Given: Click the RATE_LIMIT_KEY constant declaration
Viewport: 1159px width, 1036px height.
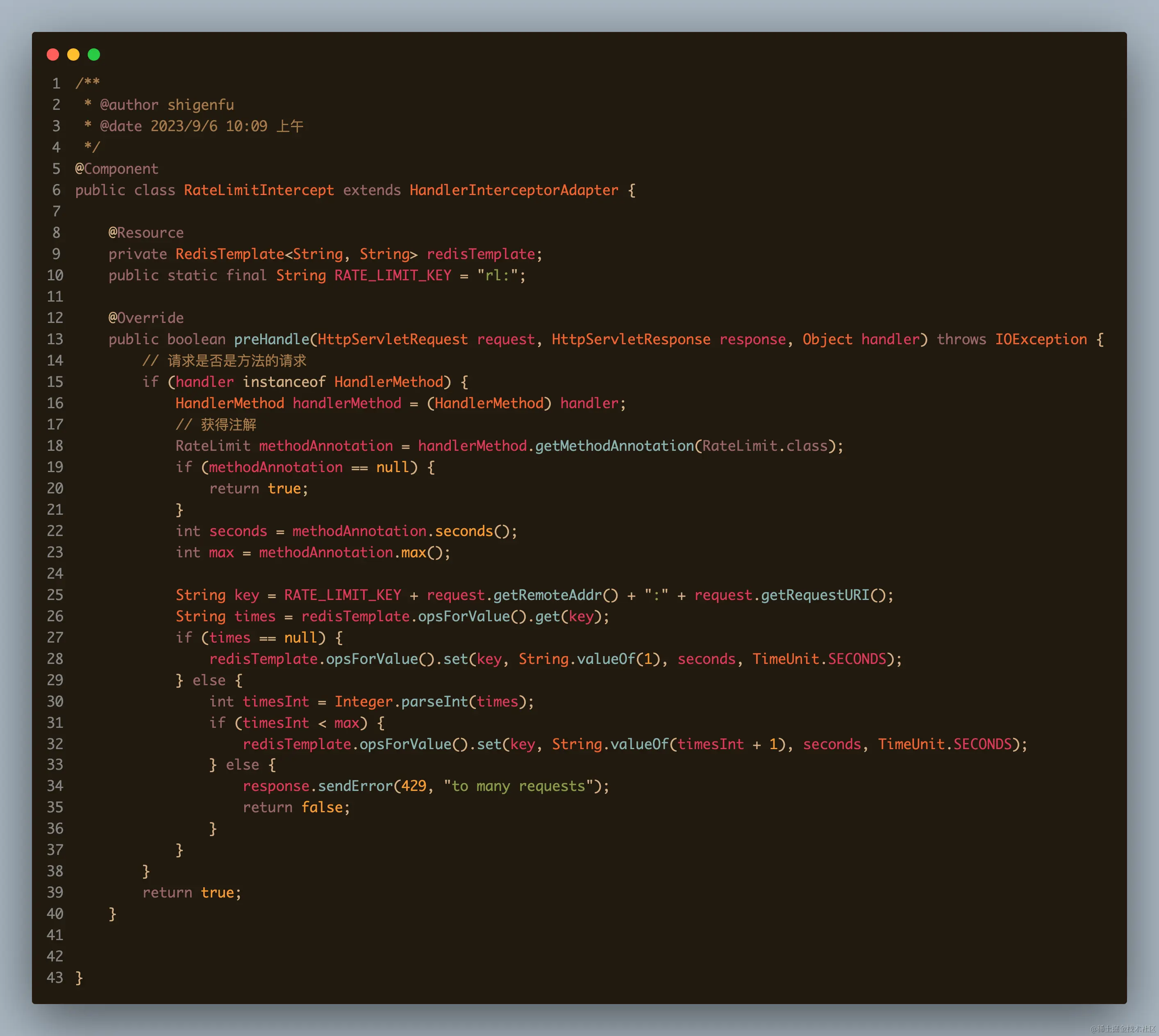Looking at the screenshot, I should tap(392, 275).
